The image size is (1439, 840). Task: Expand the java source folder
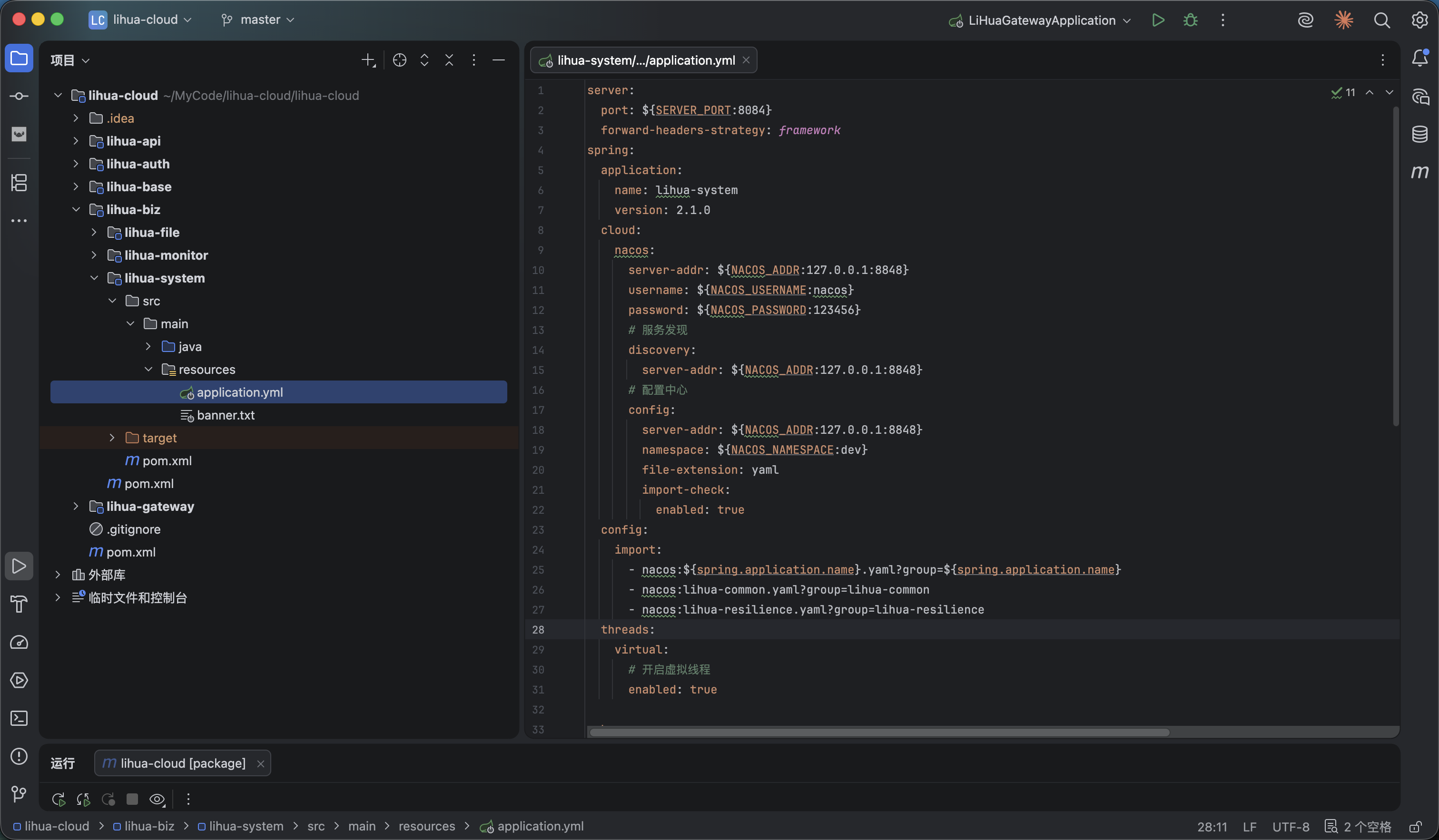[x=148, y=346]
